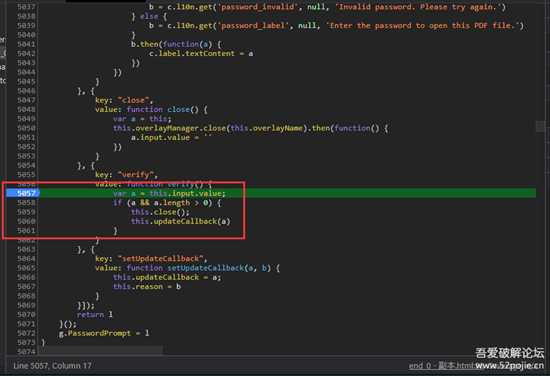
Task: Click the "setUpdateCallback" key string
Action: click(161, 258)
